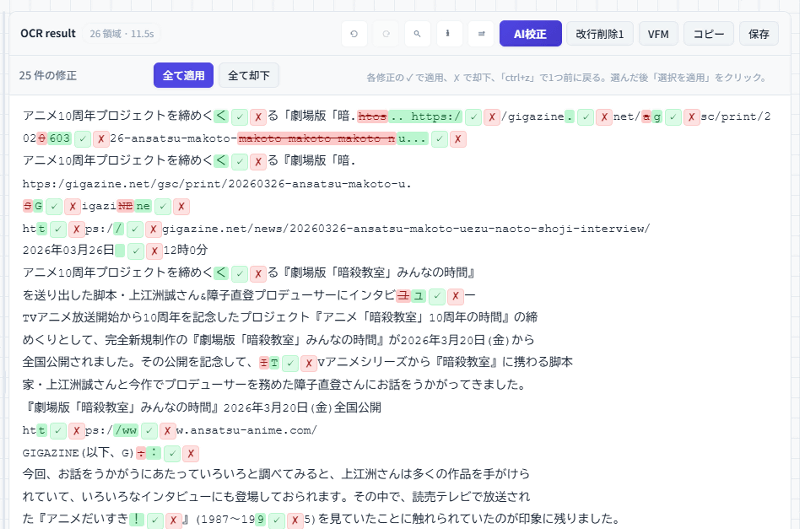
Task: Reject the 'G' capitalization fix with red X
Action: 73,206
